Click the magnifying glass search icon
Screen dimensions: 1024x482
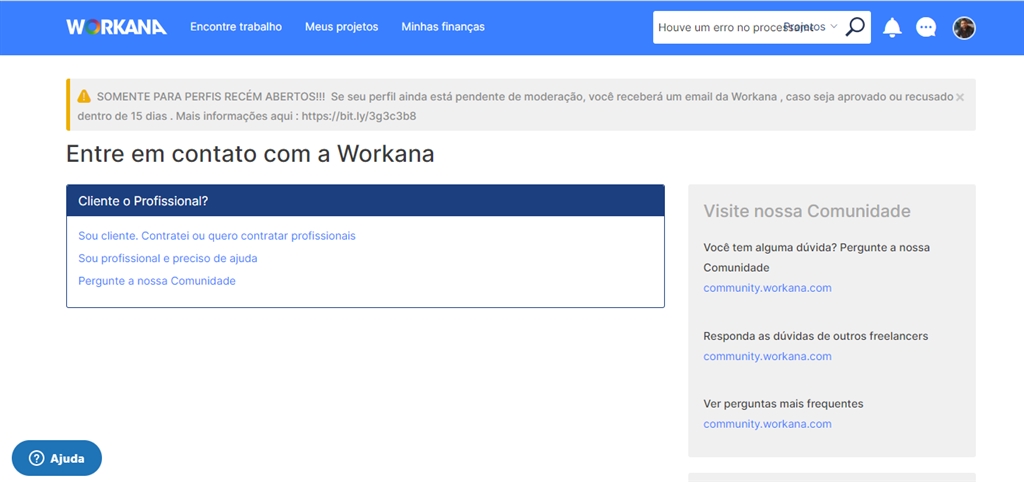tap(855, 27)
